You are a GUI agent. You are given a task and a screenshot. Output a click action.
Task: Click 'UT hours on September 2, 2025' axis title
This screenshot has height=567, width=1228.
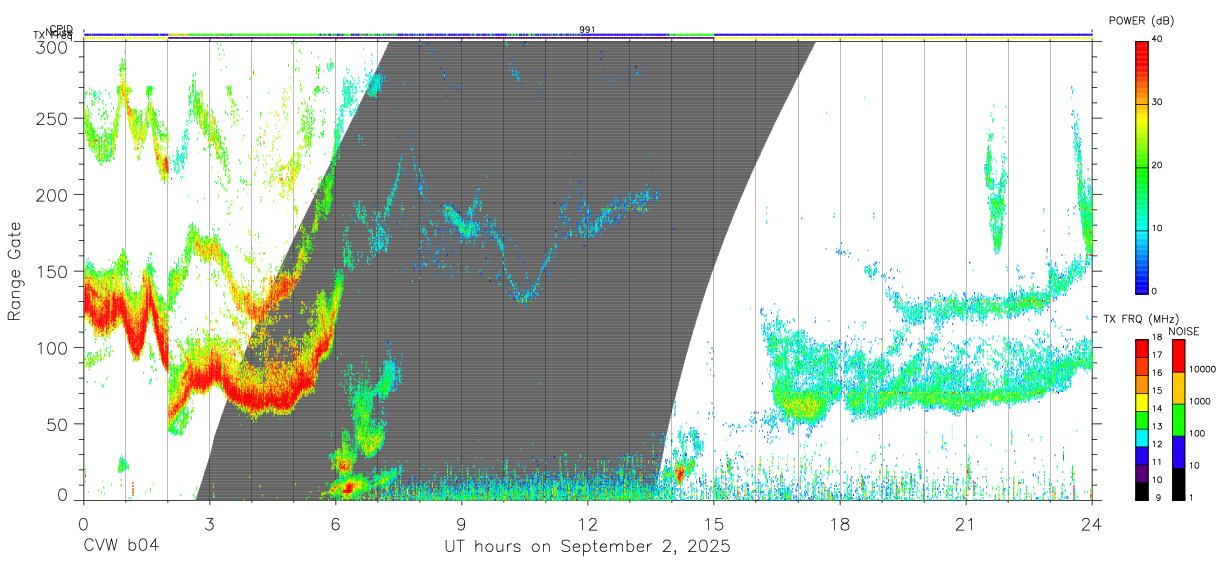point(587,547)
